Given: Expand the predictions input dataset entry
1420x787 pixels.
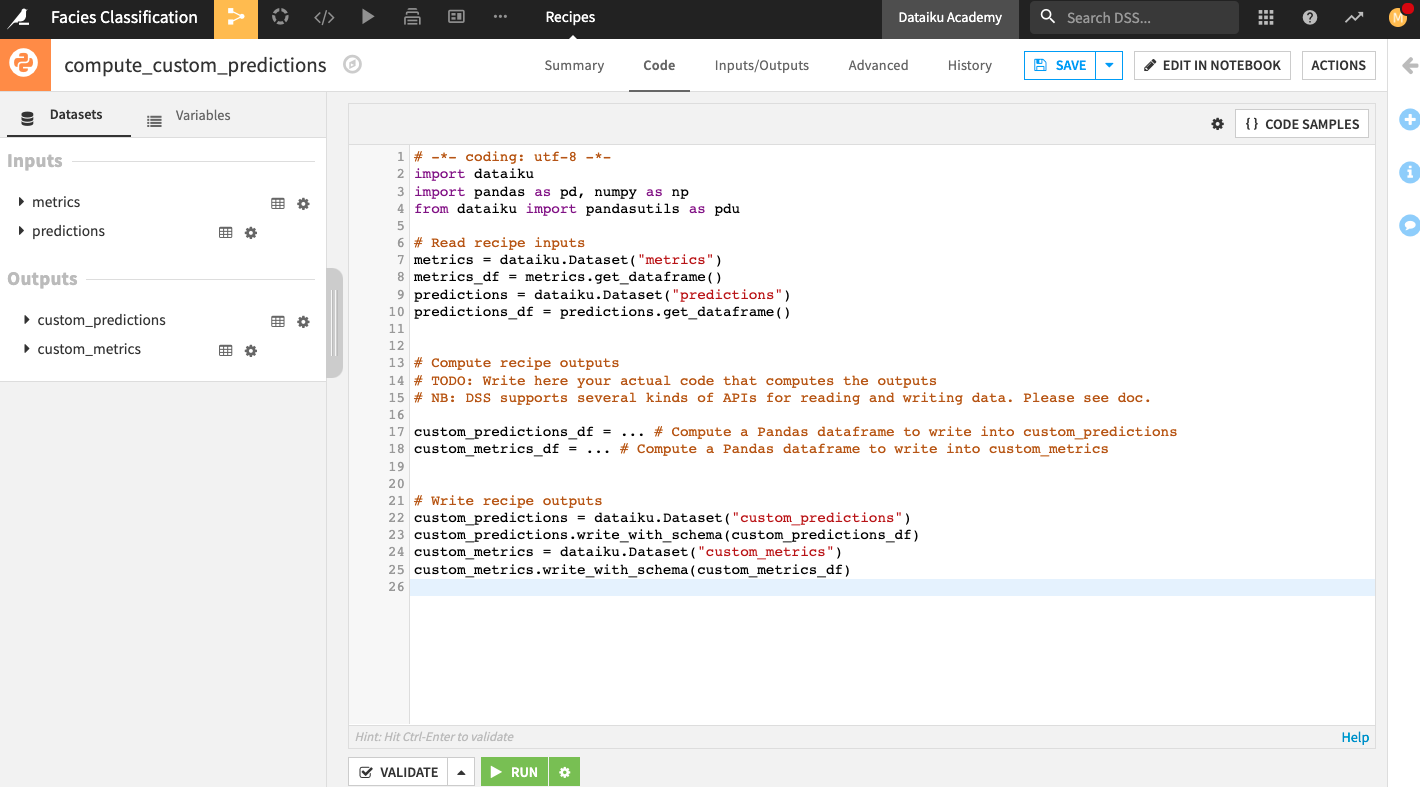Looking at the screenshot, I should click(x=22, y=231).
